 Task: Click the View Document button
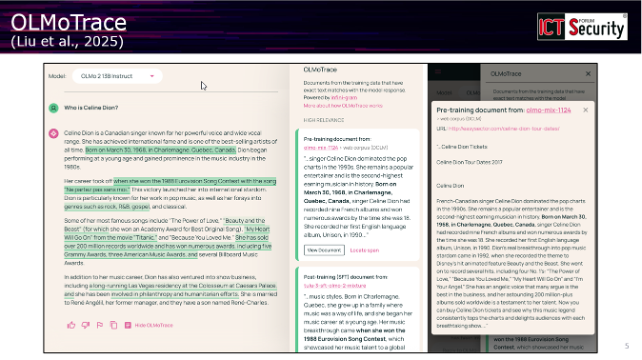click(324, 250)
